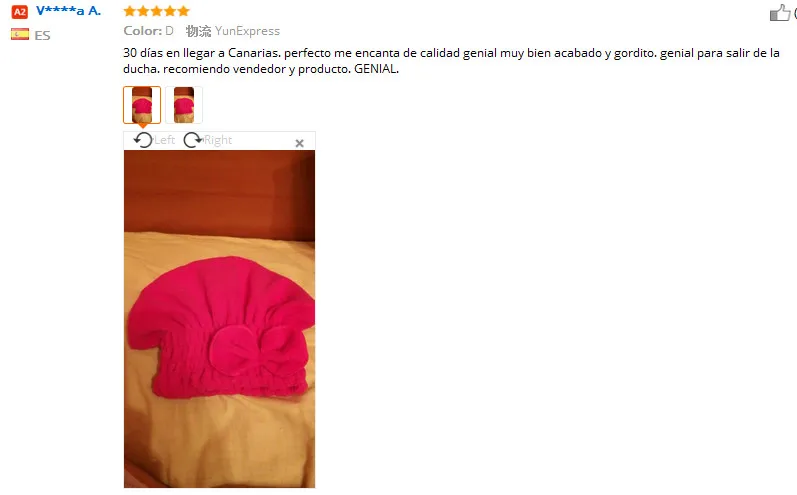Click the orange pointer below the selected thumbnail
This screenshot has width=797, height=495.
click(143, 126)
